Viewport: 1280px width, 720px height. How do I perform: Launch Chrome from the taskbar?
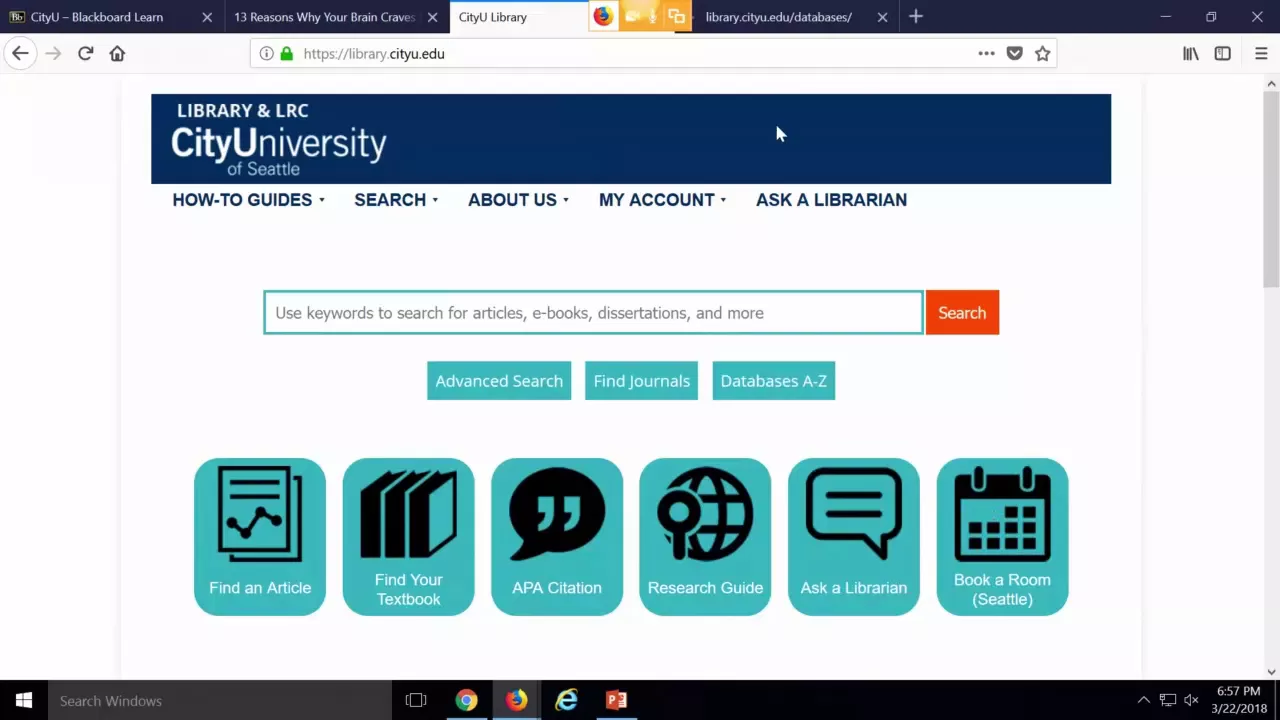tap(466, 700)
